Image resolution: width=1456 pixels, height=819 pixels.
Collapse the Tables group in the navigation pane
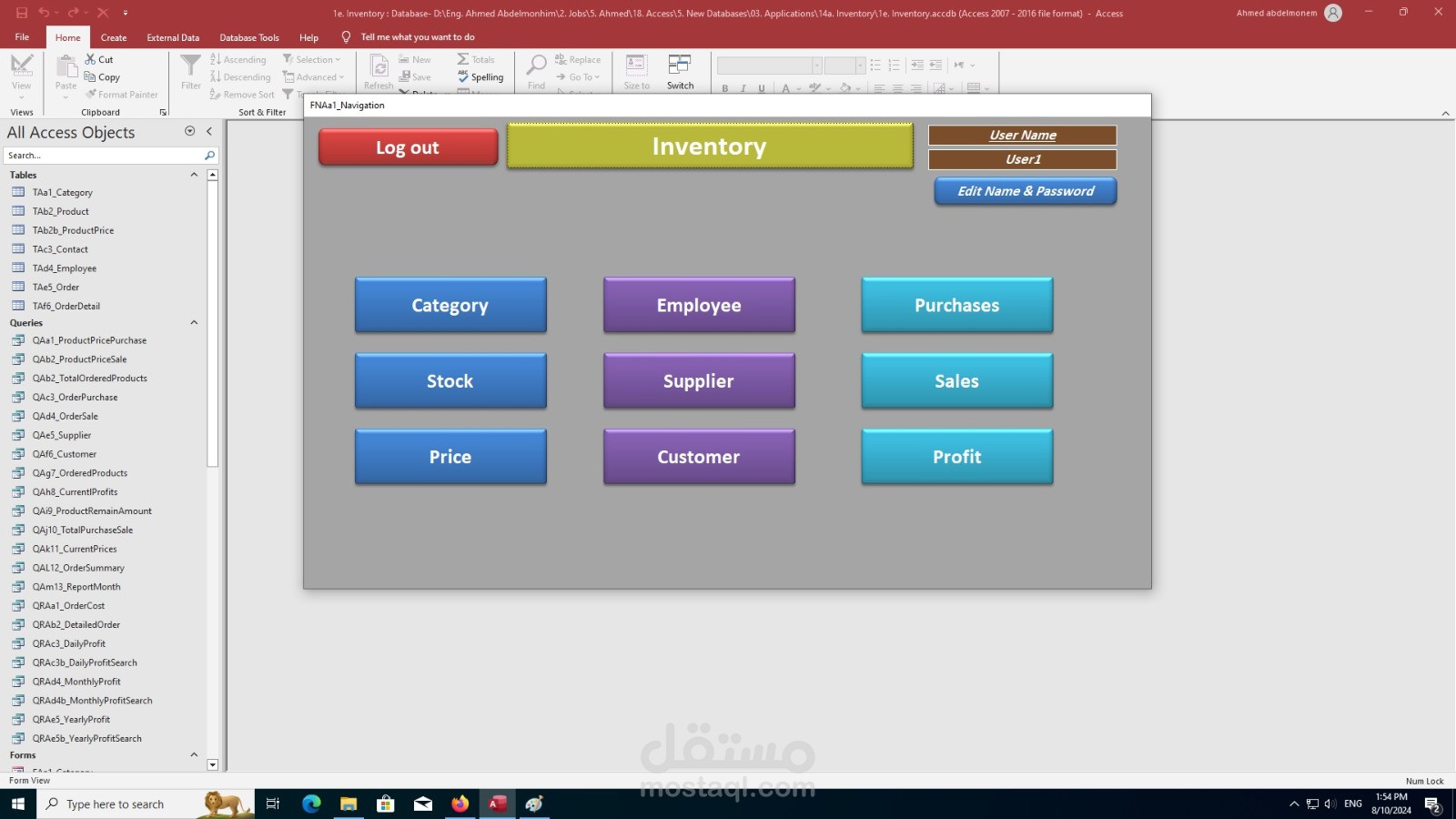click(x=194, y=175)
